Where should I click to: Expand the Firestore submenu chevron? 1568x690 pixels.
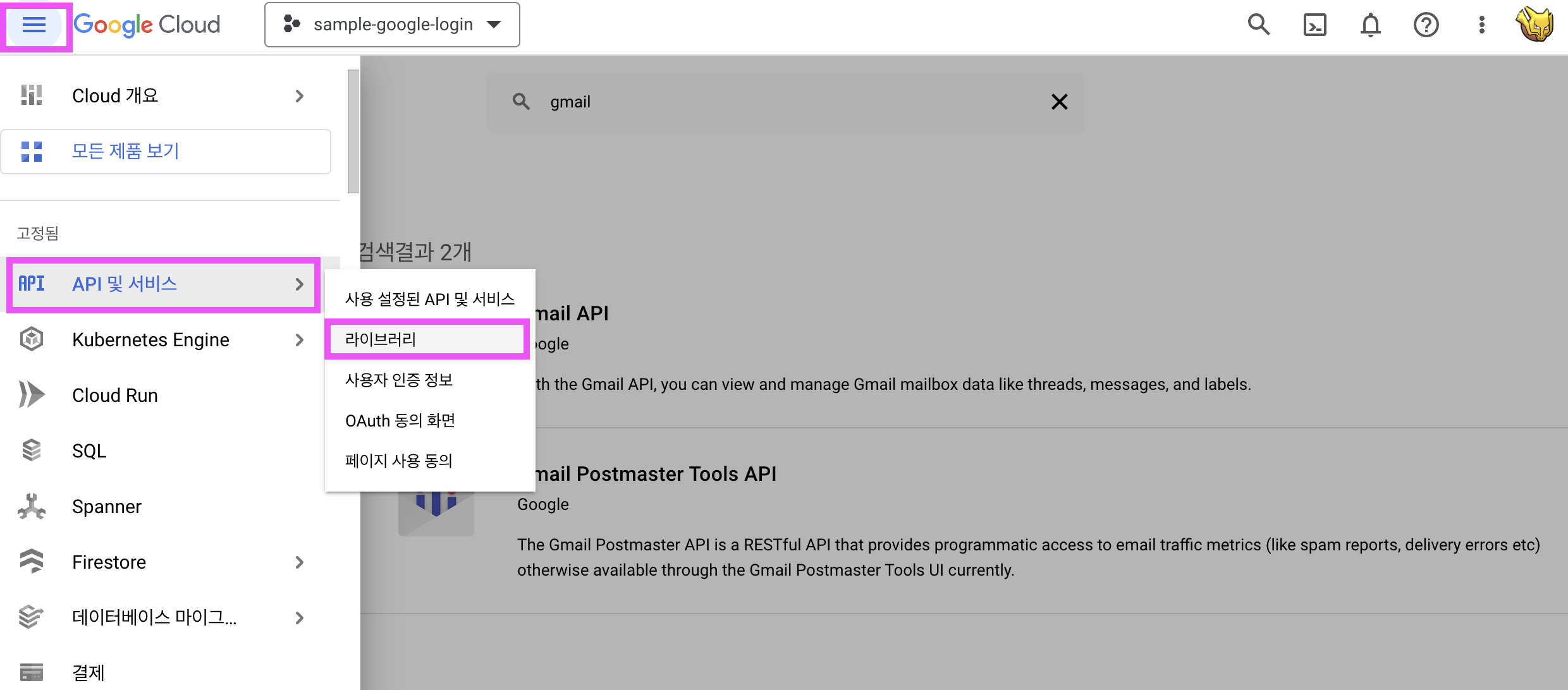300,562
